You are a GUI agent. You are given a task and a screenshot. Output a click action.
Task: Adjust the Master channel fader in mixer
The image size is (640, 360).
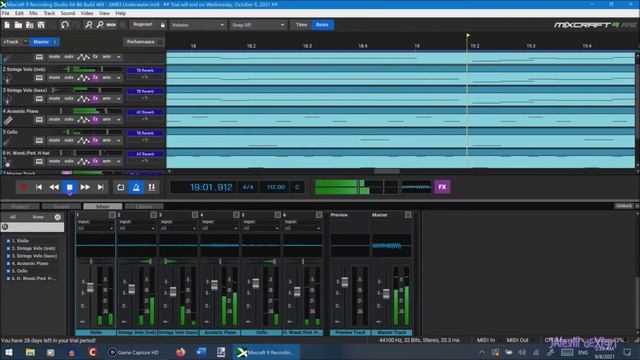[x=386, y=293]
